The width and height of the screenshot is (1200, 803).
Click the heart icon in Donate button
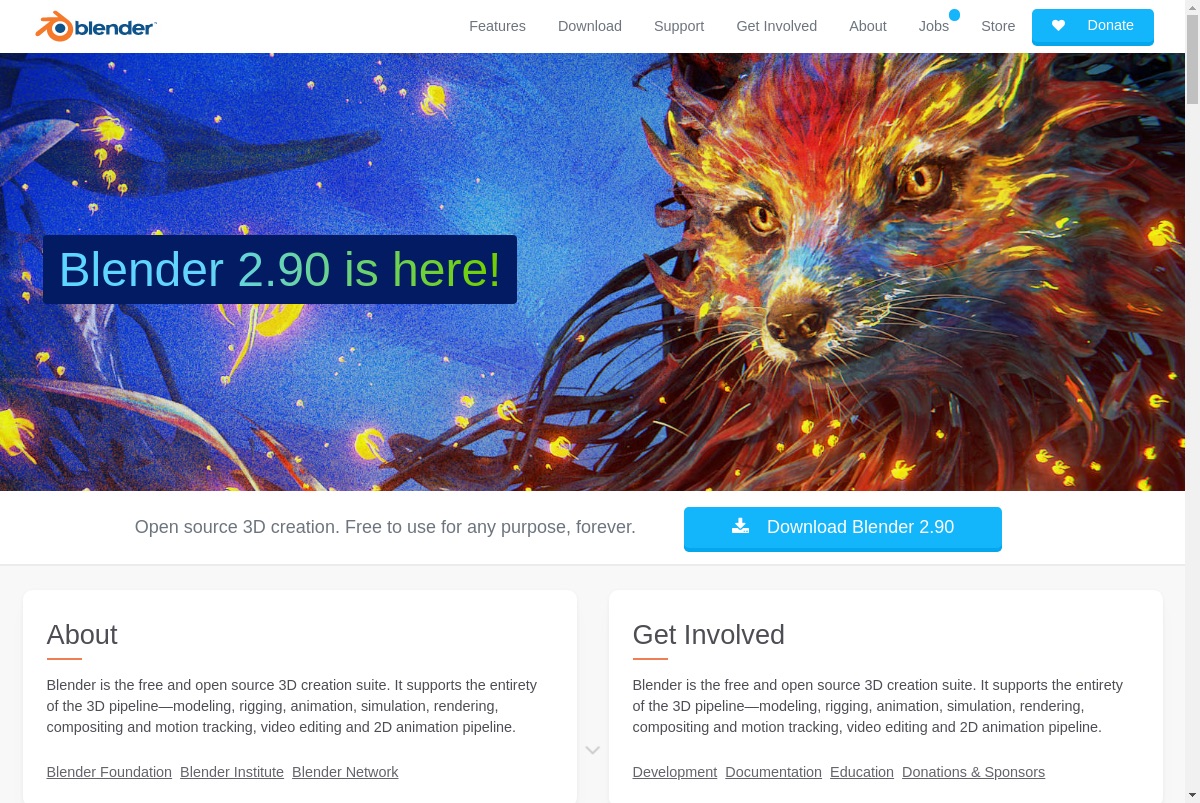1058,26
